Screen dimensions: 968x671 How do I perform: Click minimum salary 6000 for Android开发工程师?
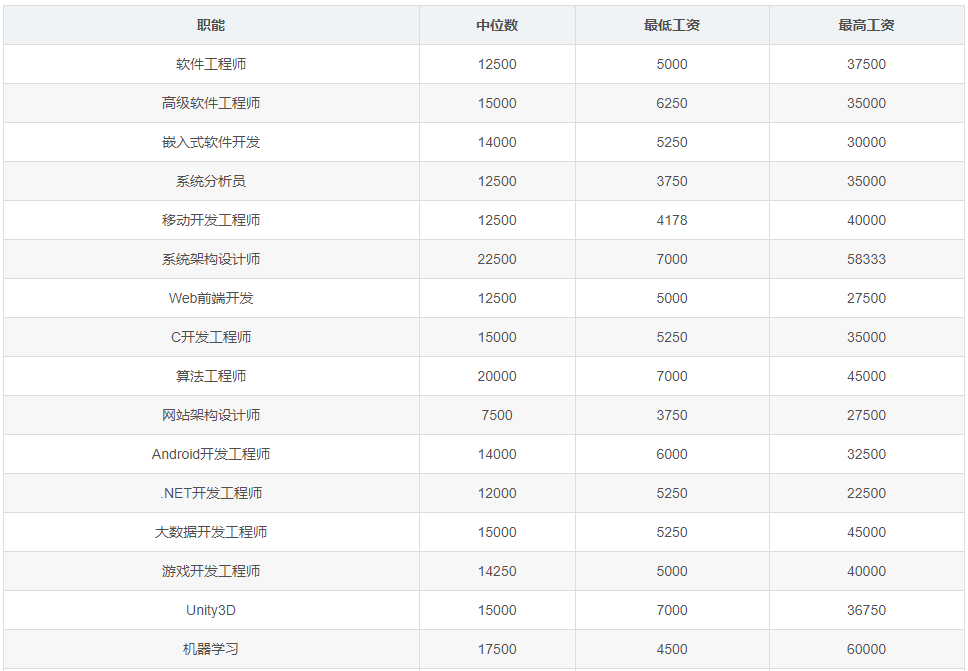[672, 454]
